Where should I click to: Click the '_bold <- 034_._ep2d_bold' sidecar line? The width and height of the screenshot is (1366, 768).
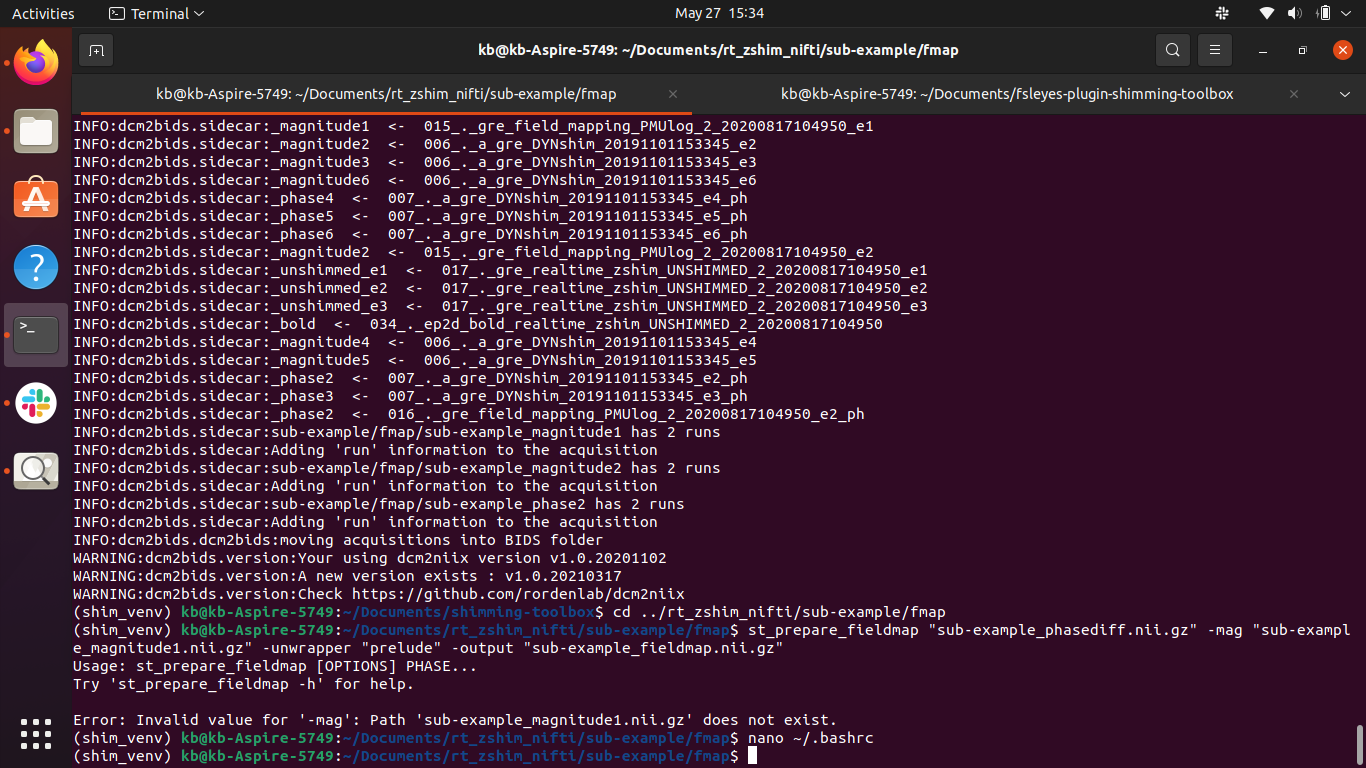pos(478,324)
